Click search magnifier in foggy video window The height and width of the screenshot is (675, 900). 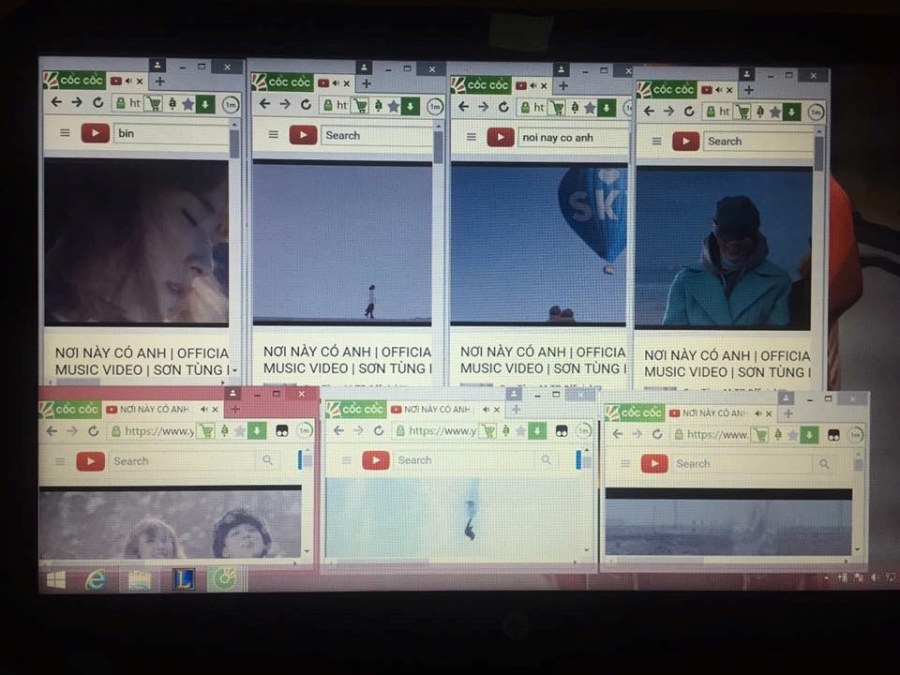pyautogui.click(x=824, y=464)
